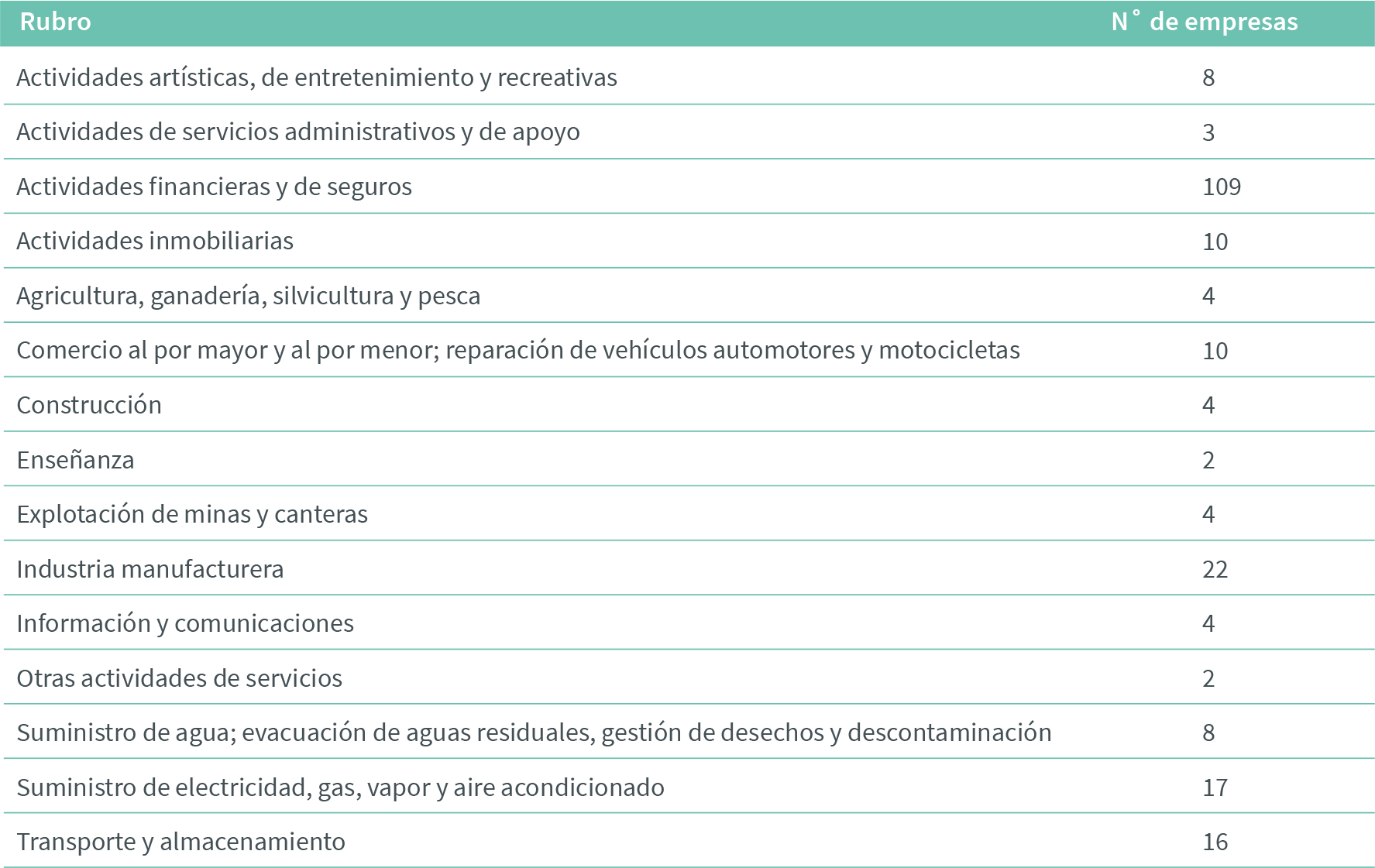
Task: Select the Enseñanza row
Action: click(75, 461)
